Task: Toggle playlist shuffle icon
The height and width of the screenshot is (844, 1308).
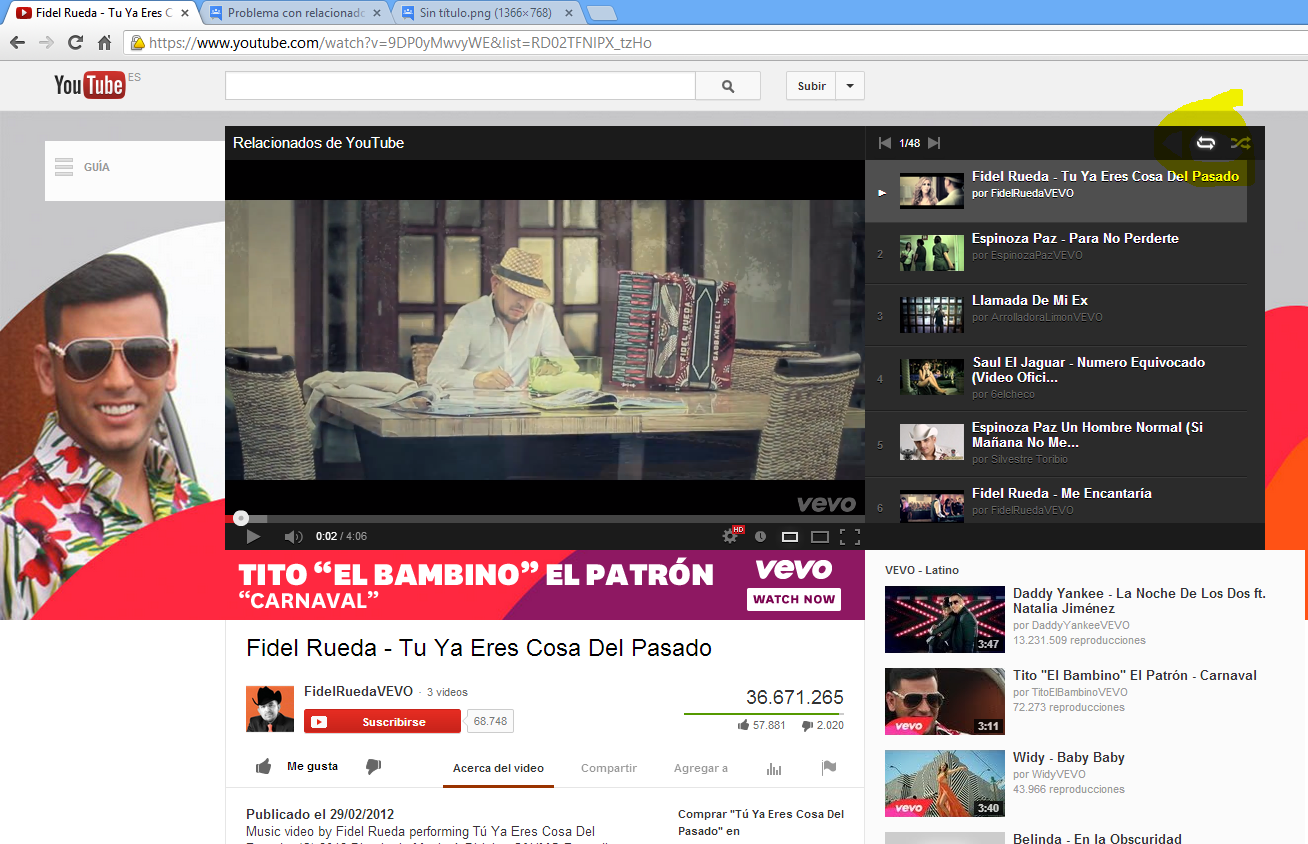Action: pos(1240,143)
